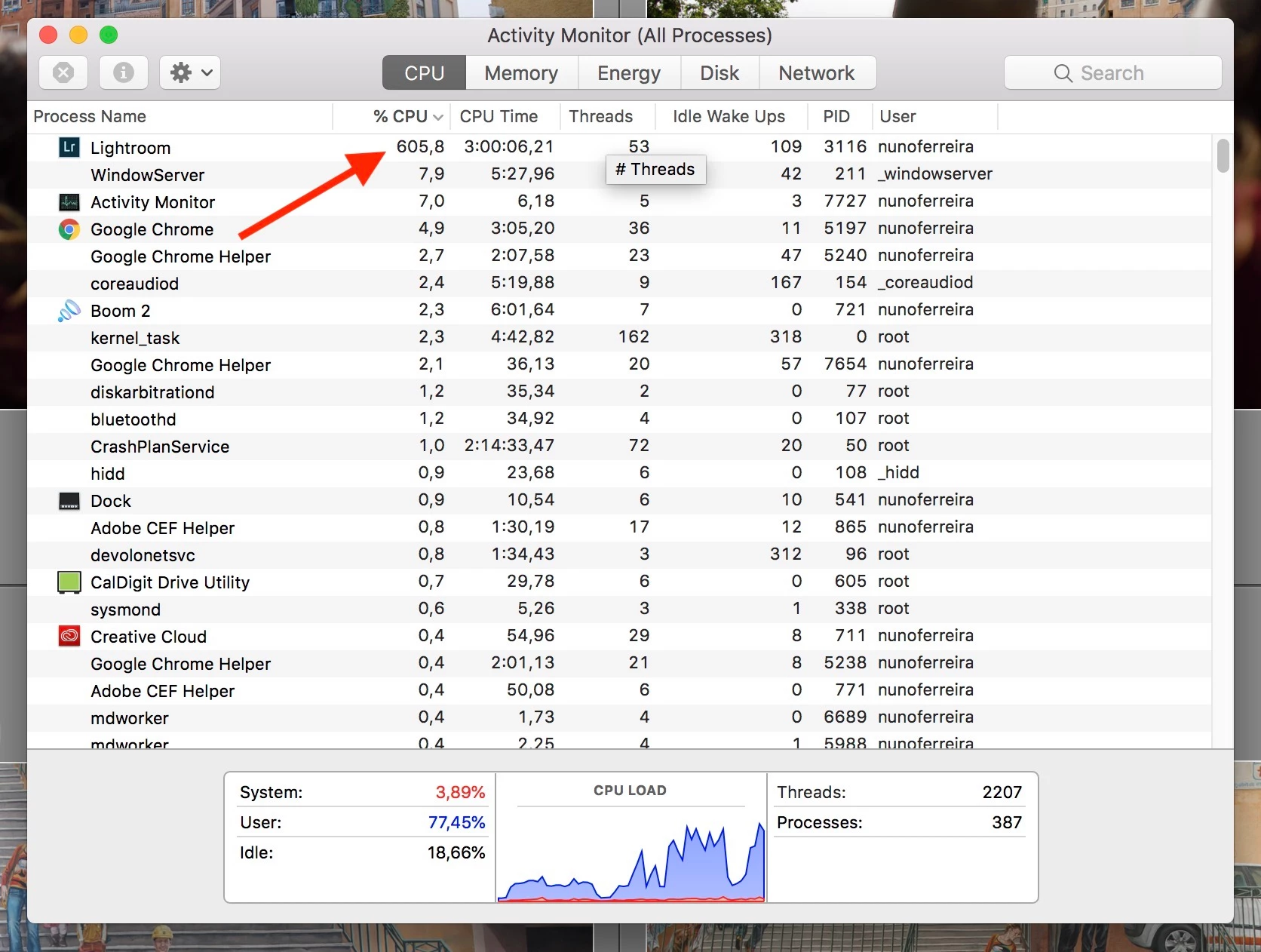
Task: Switch to the Network tab
Action: [x=817, y=73]
